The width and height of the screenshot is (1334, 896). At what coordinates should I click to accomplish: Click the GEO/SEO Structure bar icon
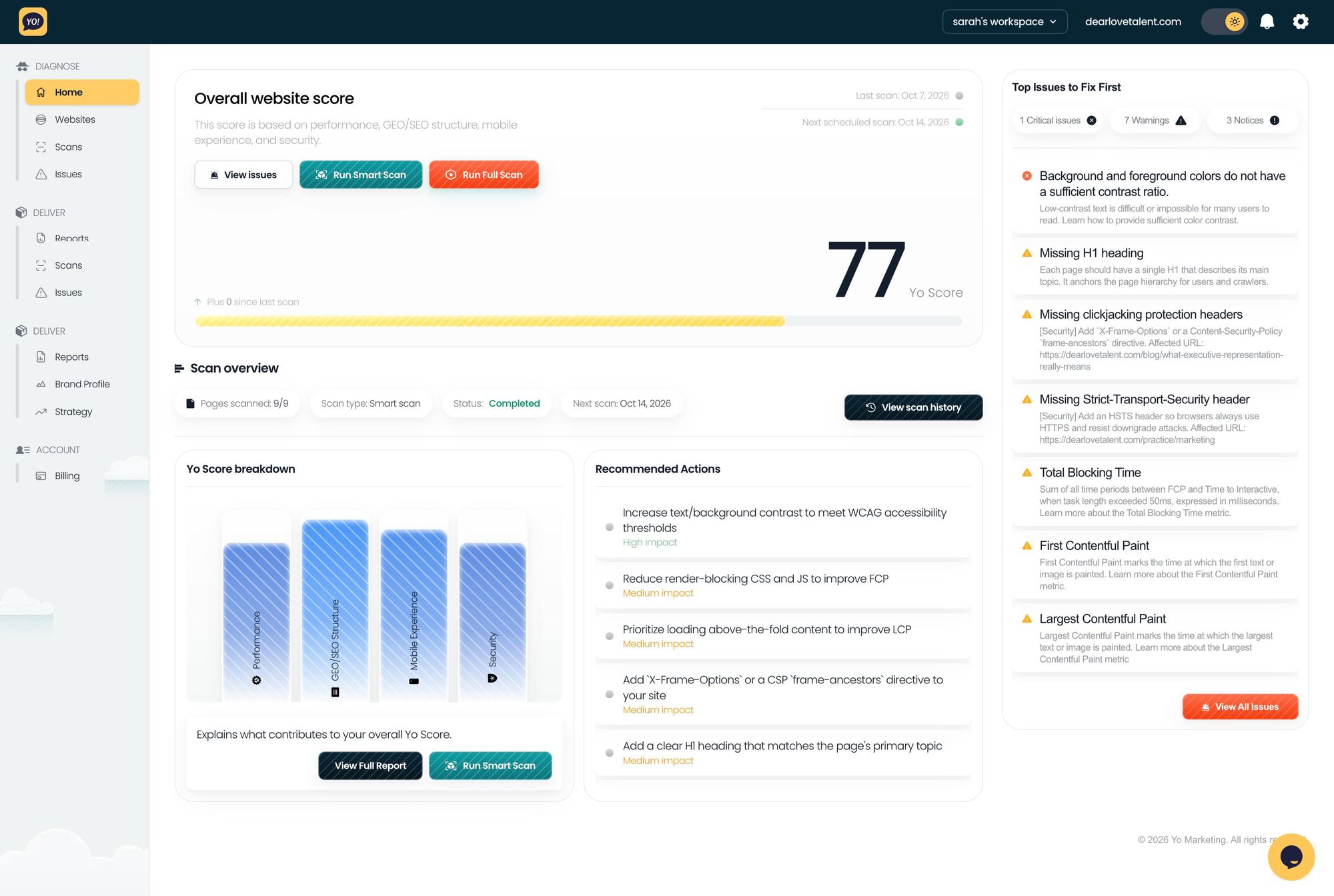coord(335,692)
